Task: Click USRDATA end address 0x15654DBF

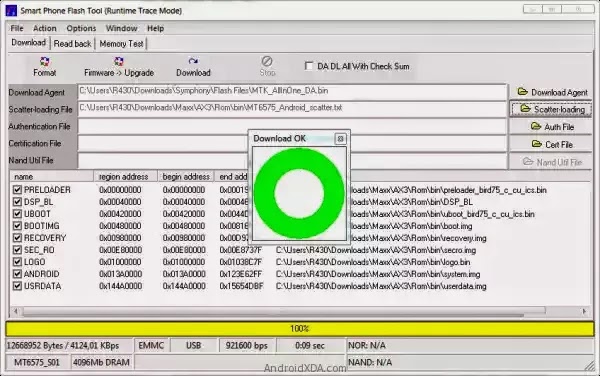Action: 241,286
